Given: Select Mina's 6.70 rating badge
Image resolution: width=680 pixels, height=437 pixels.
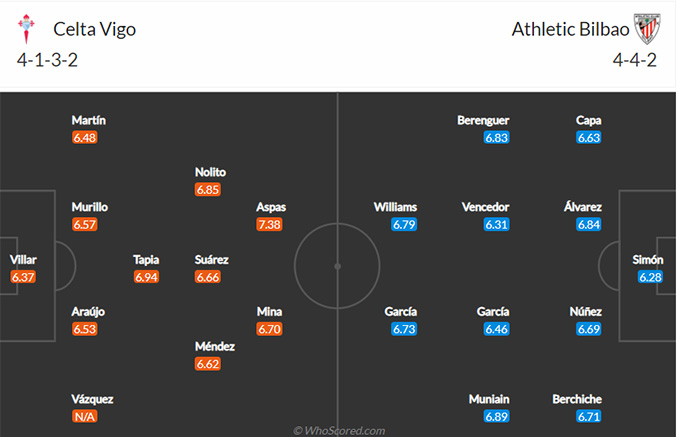Looking at the screenshot, I should [269, 329].
